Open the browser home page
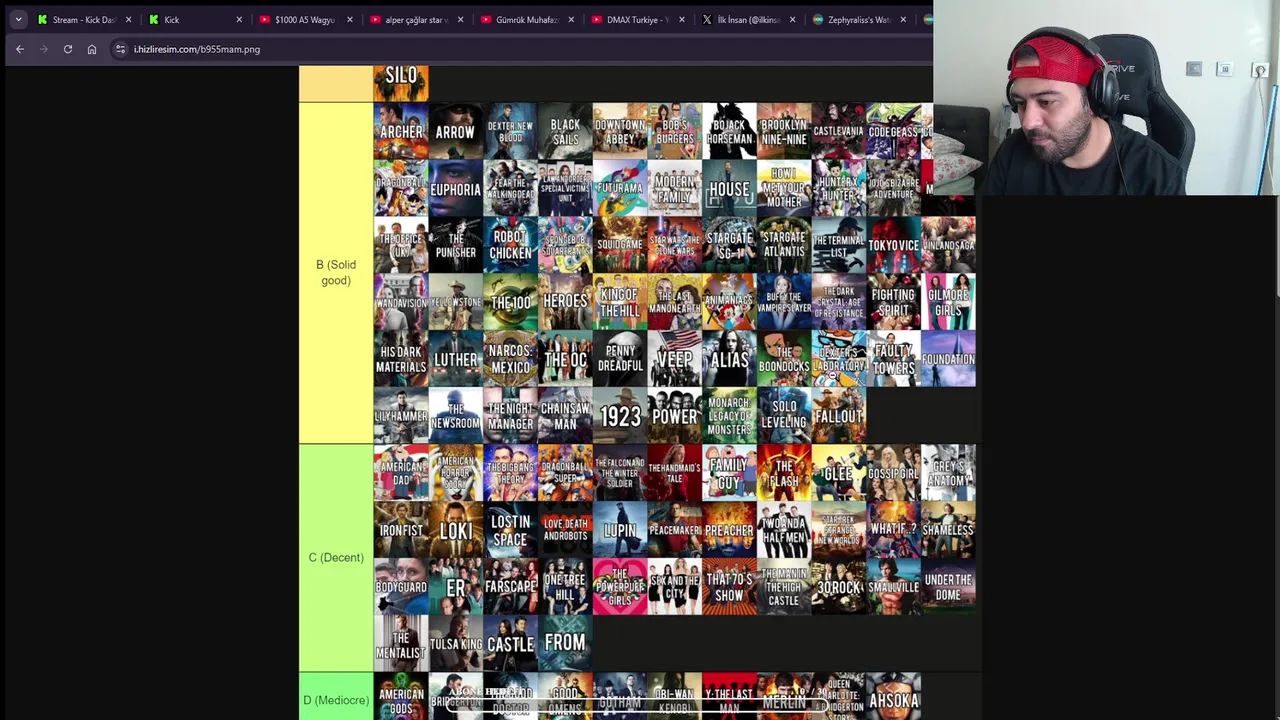 pyautogui.click(x=92, y=49)
